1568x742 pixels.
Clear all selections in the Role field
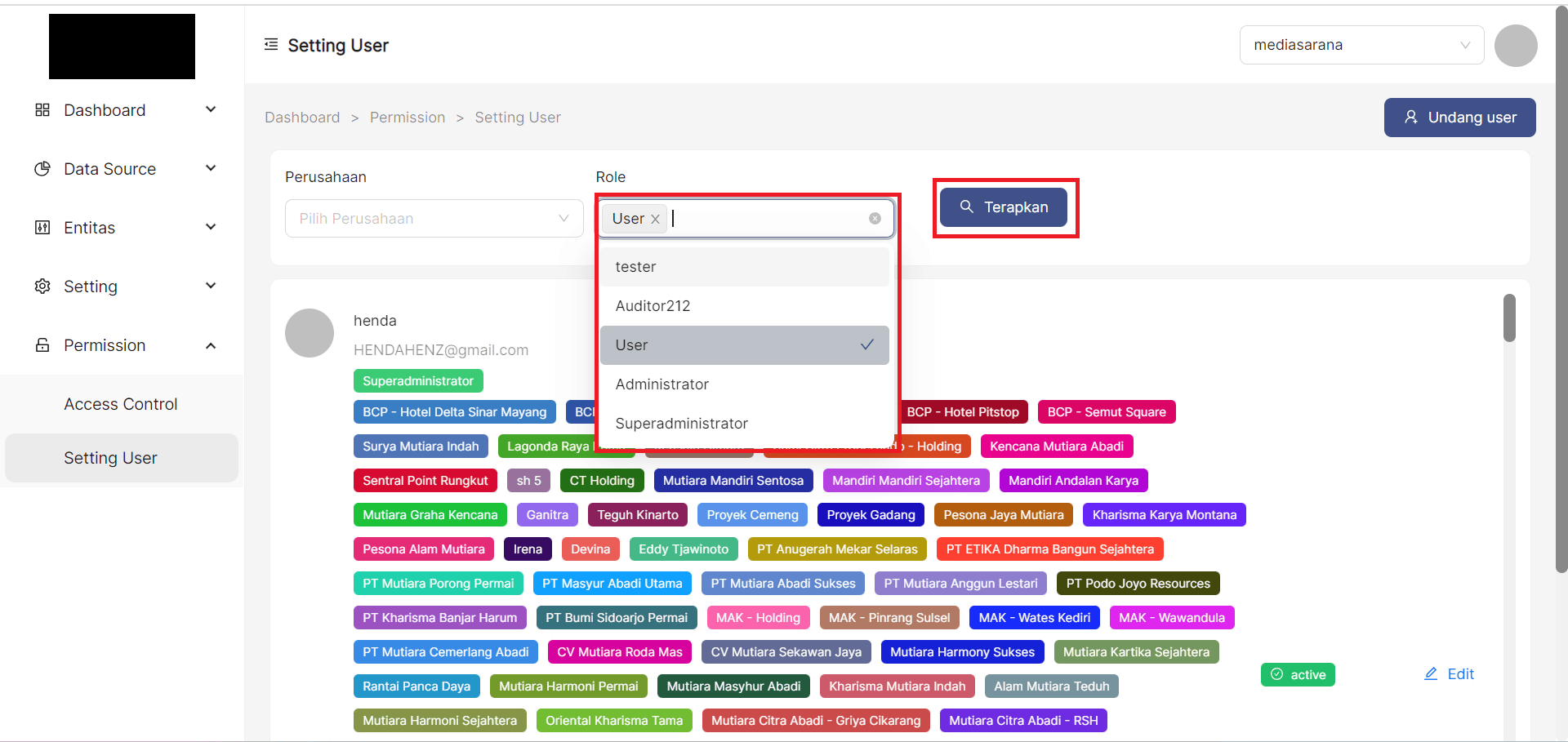[x=875, y=219]
